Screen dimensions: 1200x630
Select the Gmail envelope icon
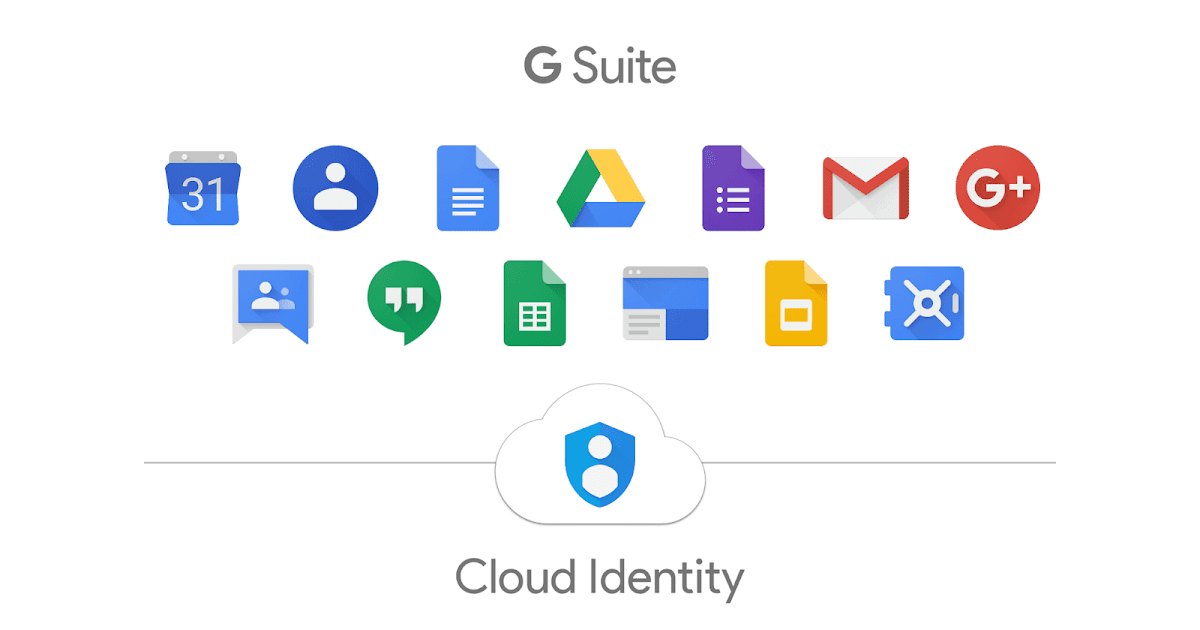(x=865, y=190)
